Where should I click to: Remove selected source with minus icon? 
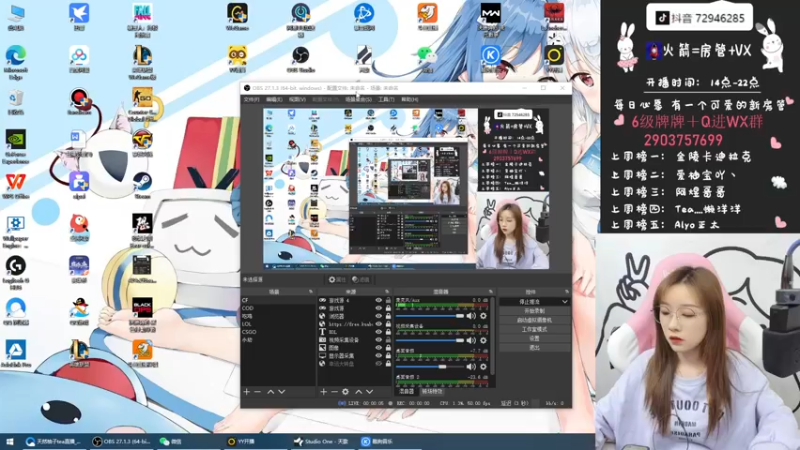pos(334,392)
